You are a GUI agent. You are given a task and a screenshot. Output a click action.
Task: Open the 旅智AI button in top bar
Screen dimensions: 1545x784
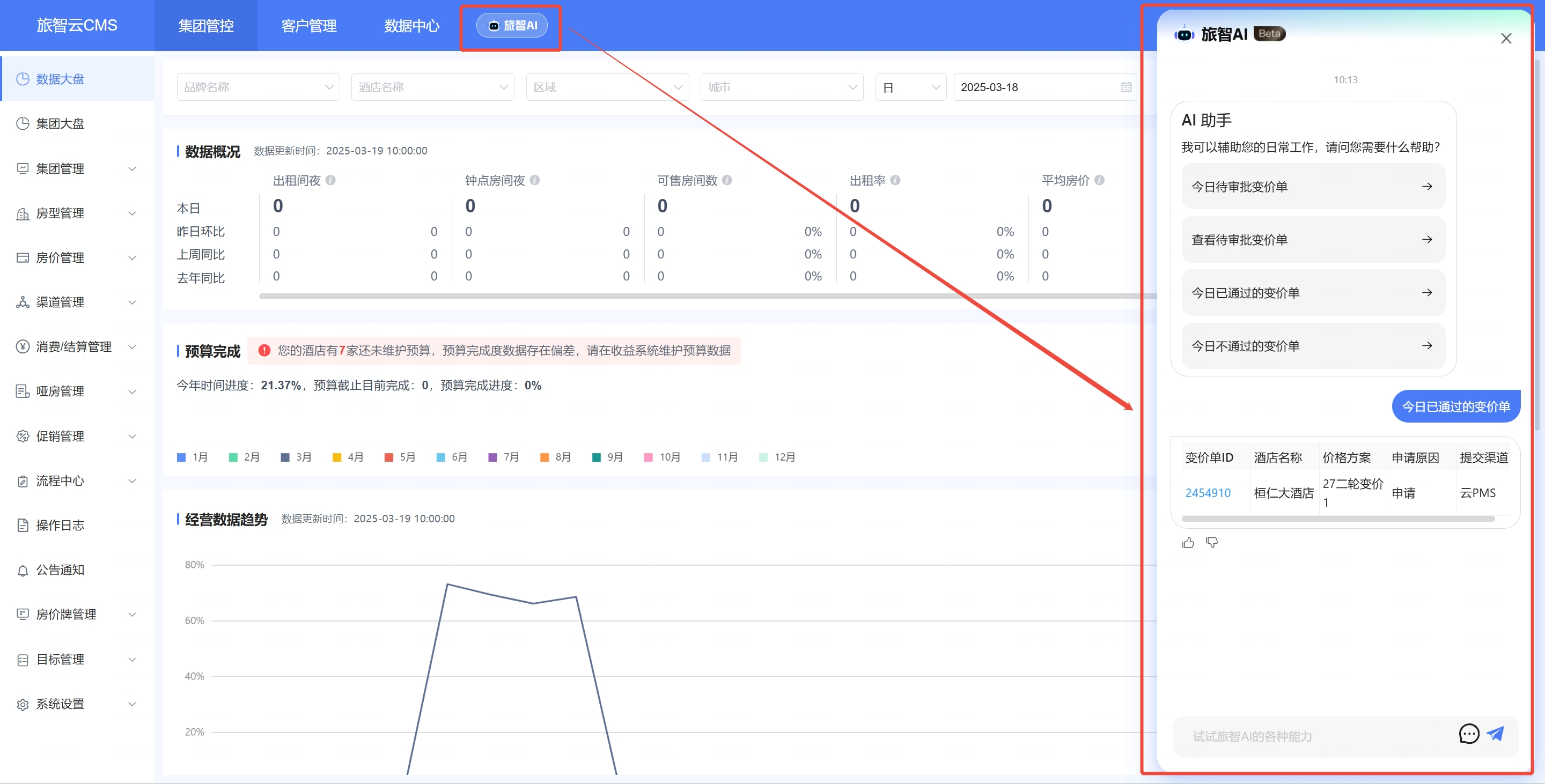pyautogui.click(x=512, y=25)
